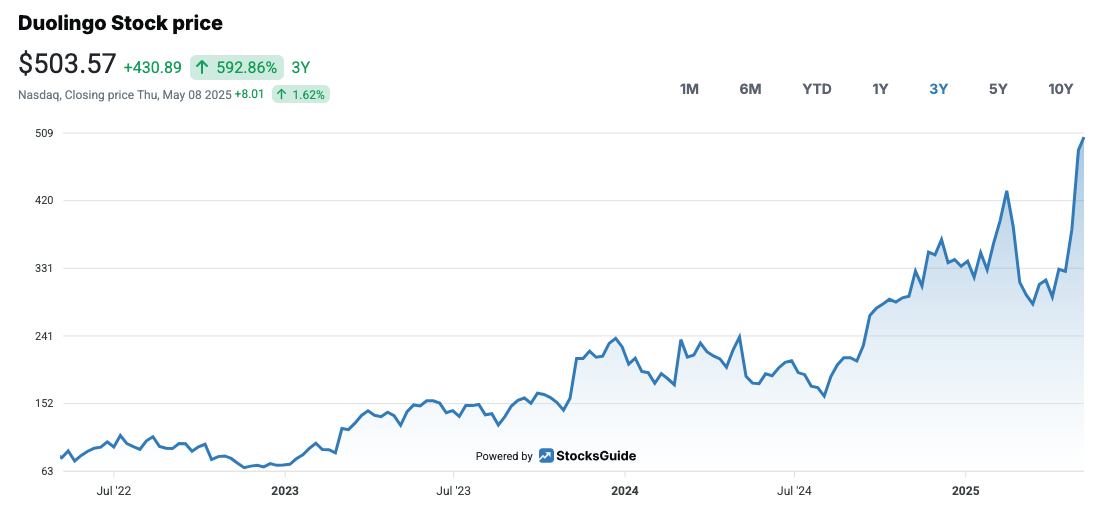
Task: Select the 6M time range
Action: [x=750, y=89]
